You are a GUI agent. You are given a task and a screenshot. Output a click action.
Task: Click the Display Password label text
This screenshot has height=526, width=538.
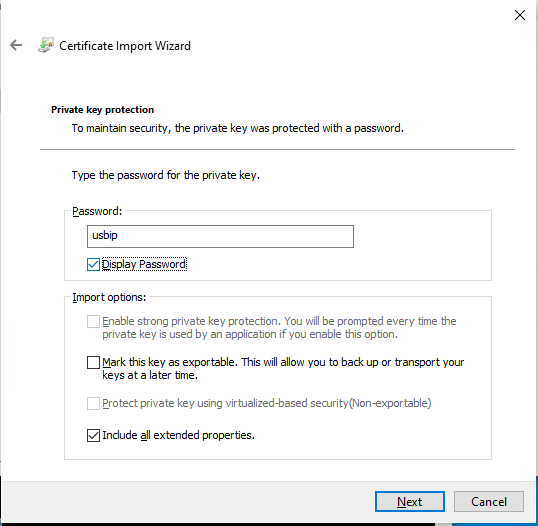click(x=144, y=265)
